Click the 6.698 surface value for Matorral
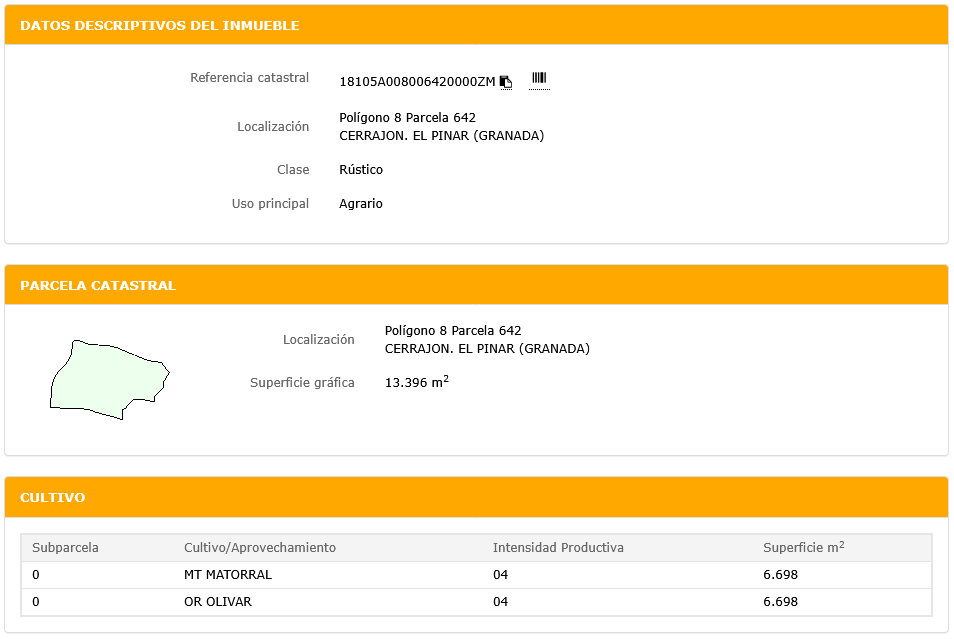The width and height of the screenshot is (954, 639). point(780,575)
